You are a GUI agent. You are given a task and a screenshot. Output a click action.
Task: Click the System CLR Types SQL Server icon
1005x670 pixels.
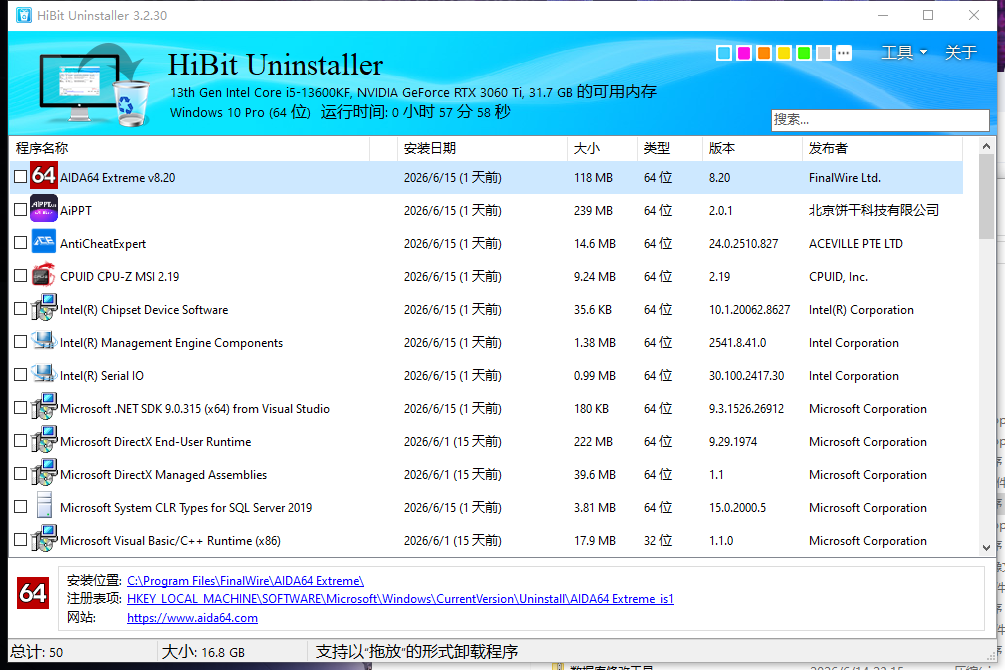(44, 507)
